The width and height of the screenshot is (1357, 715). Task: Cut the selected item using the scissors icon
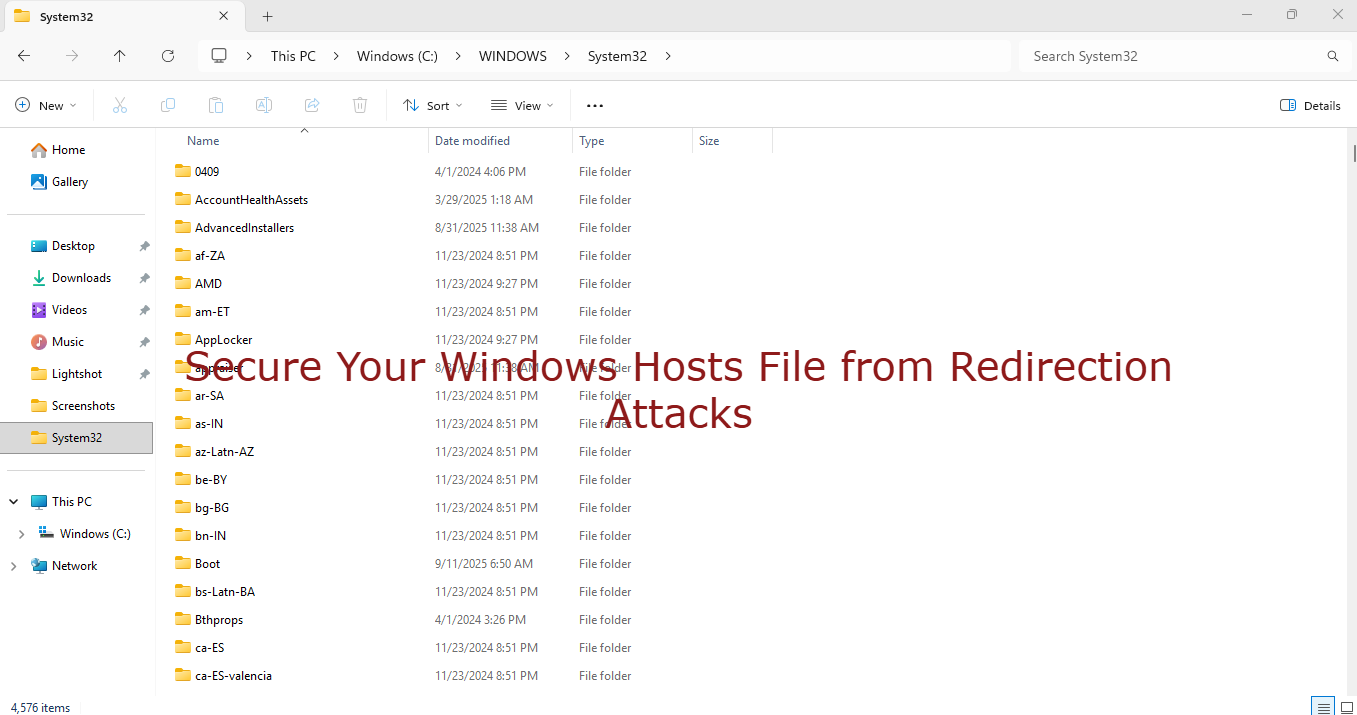click(x=119, y=105)
